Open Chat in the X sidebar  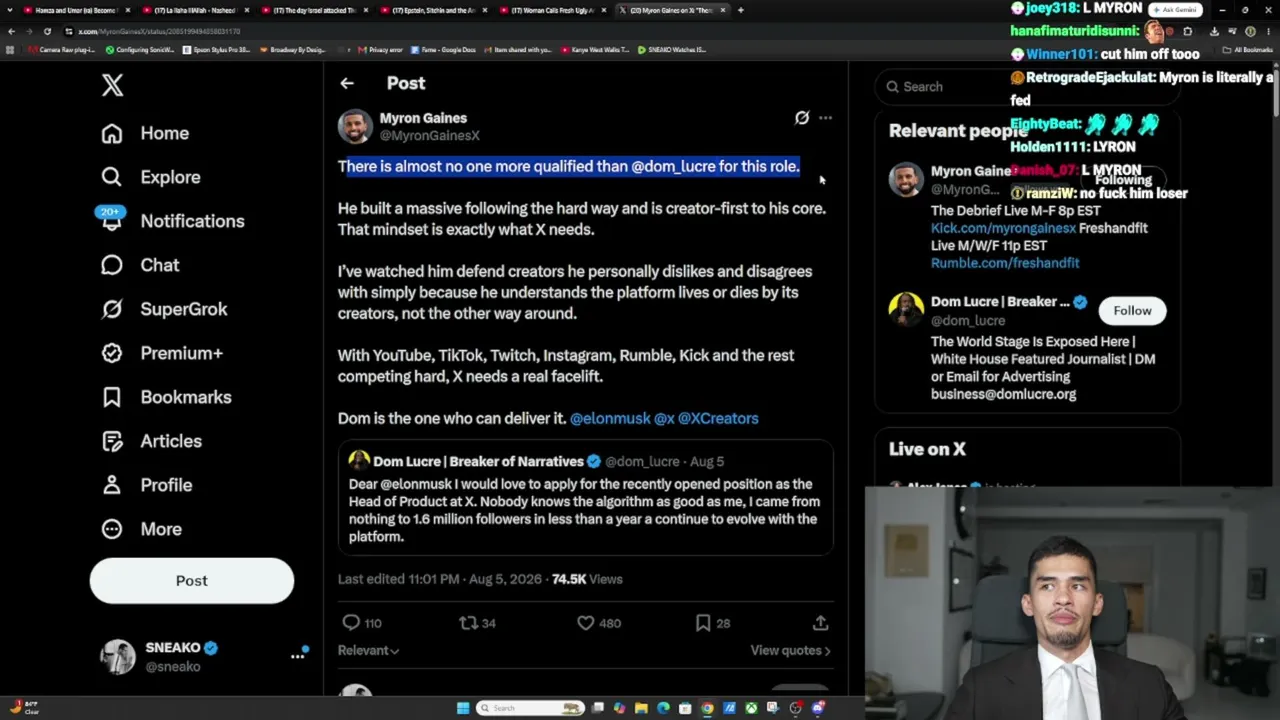point(140,265)
